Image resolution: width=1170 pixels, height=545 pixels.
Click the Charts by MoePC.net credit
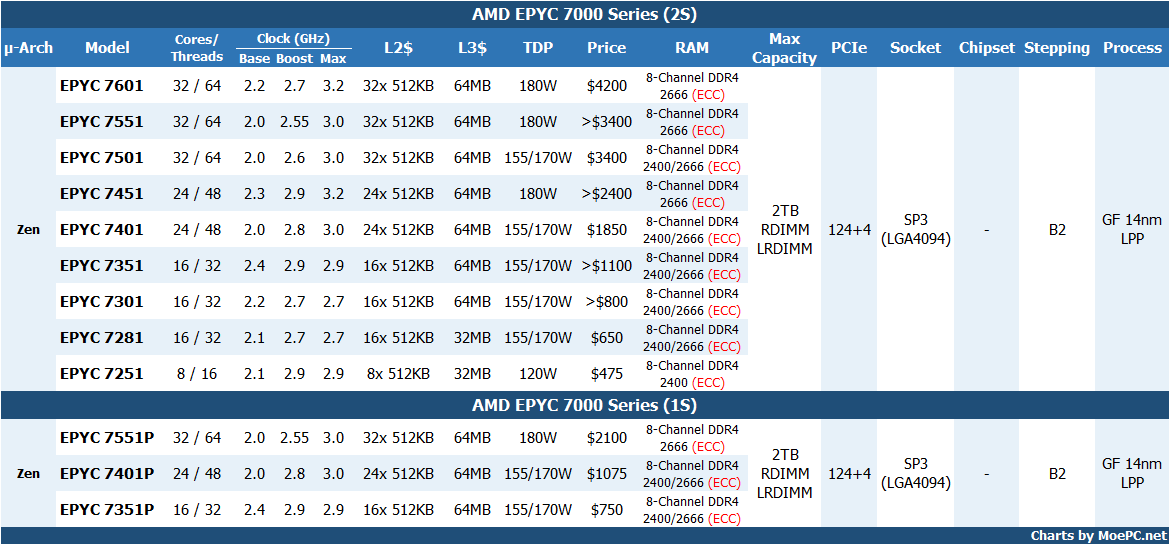(x=1098, y=535)
